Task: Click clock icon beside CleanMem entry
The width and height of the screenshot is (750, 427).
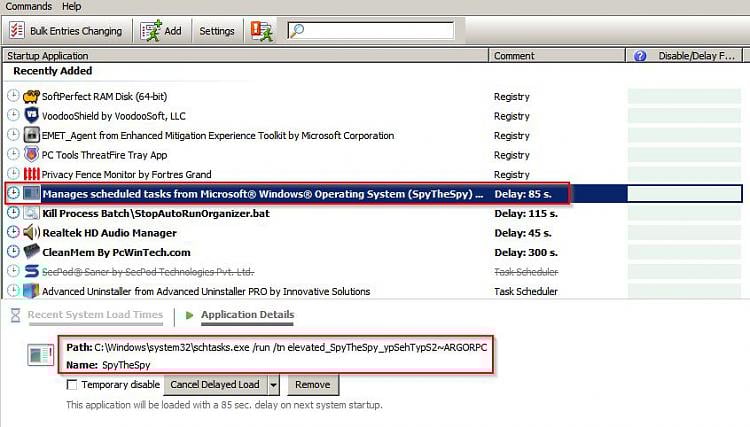Action: point(13,251)
